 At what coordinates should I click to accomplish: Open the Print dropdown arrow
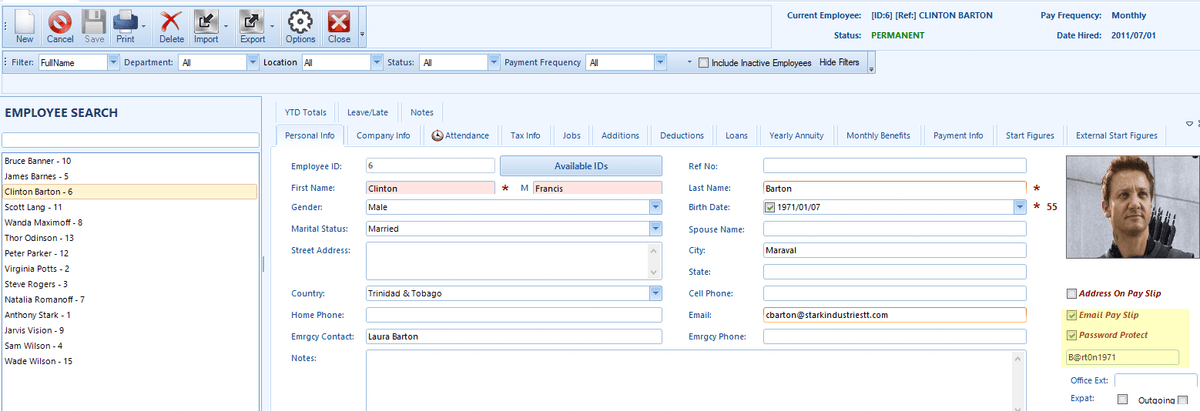[x=143, y=25]
